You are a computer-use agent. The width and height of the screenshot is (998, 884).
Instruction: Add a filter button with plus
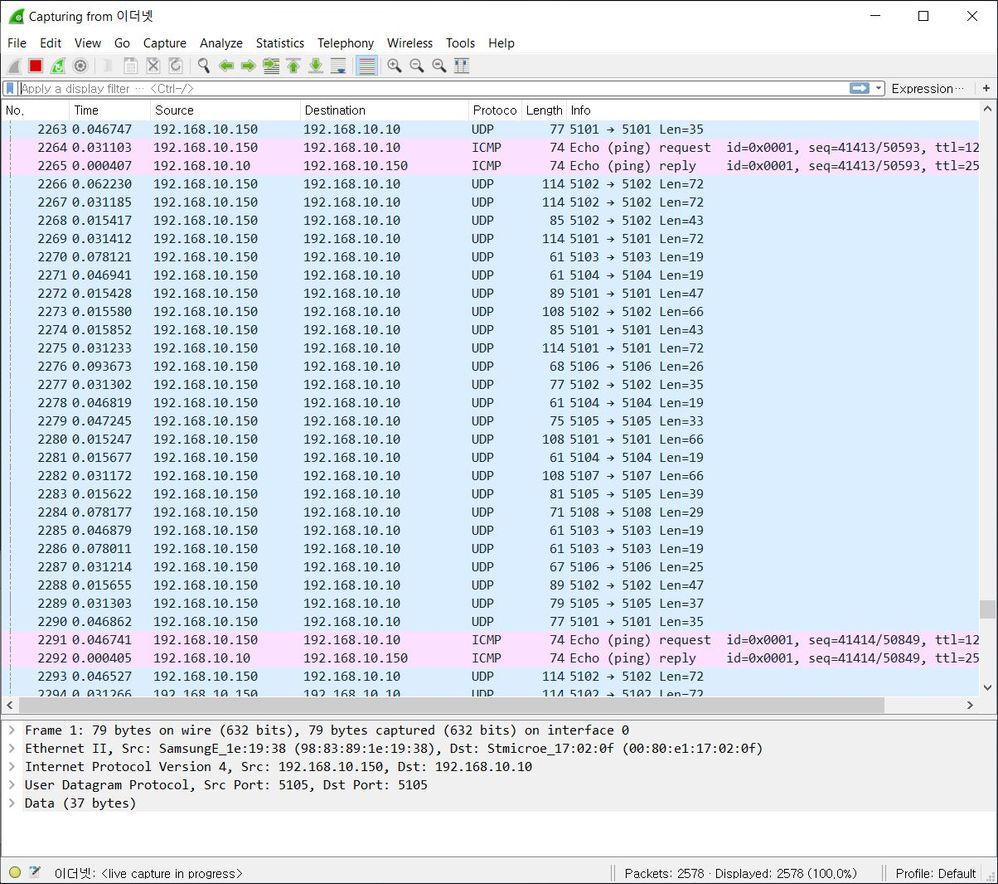coord(986,88)
